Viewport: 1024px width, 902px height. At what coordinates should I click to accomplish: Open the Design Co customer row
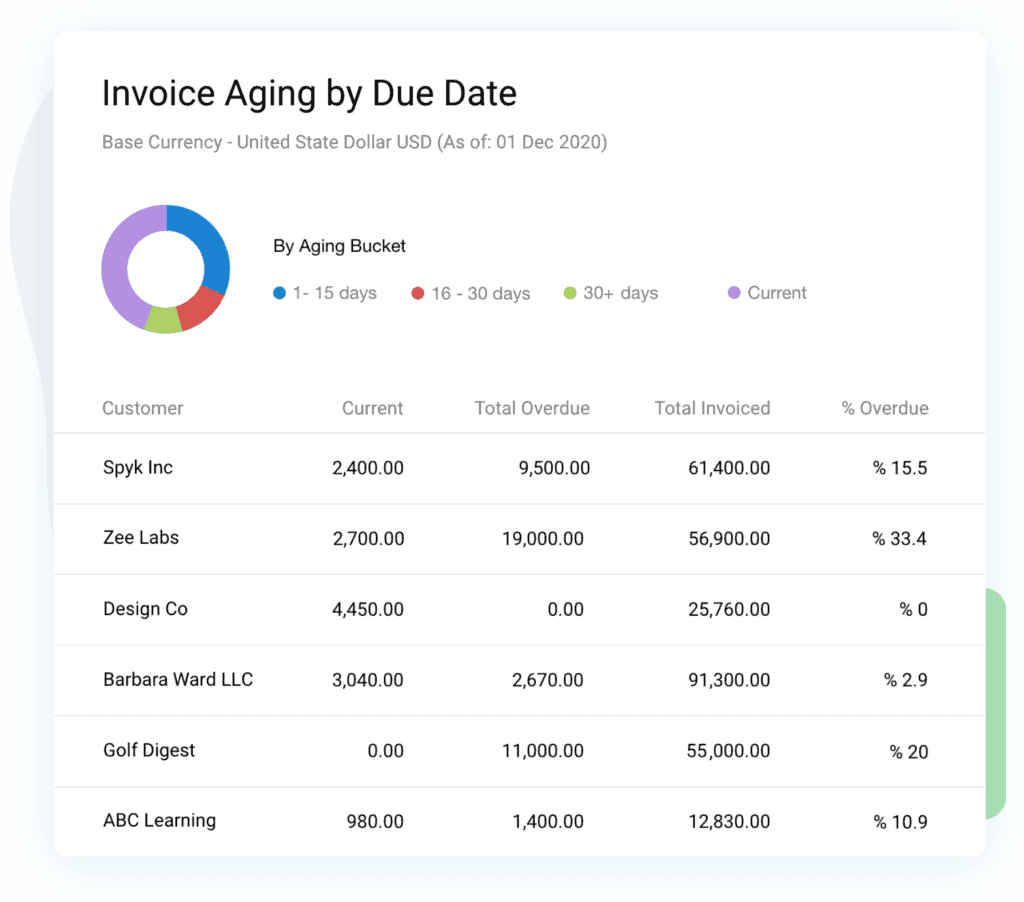pos(145,609)
